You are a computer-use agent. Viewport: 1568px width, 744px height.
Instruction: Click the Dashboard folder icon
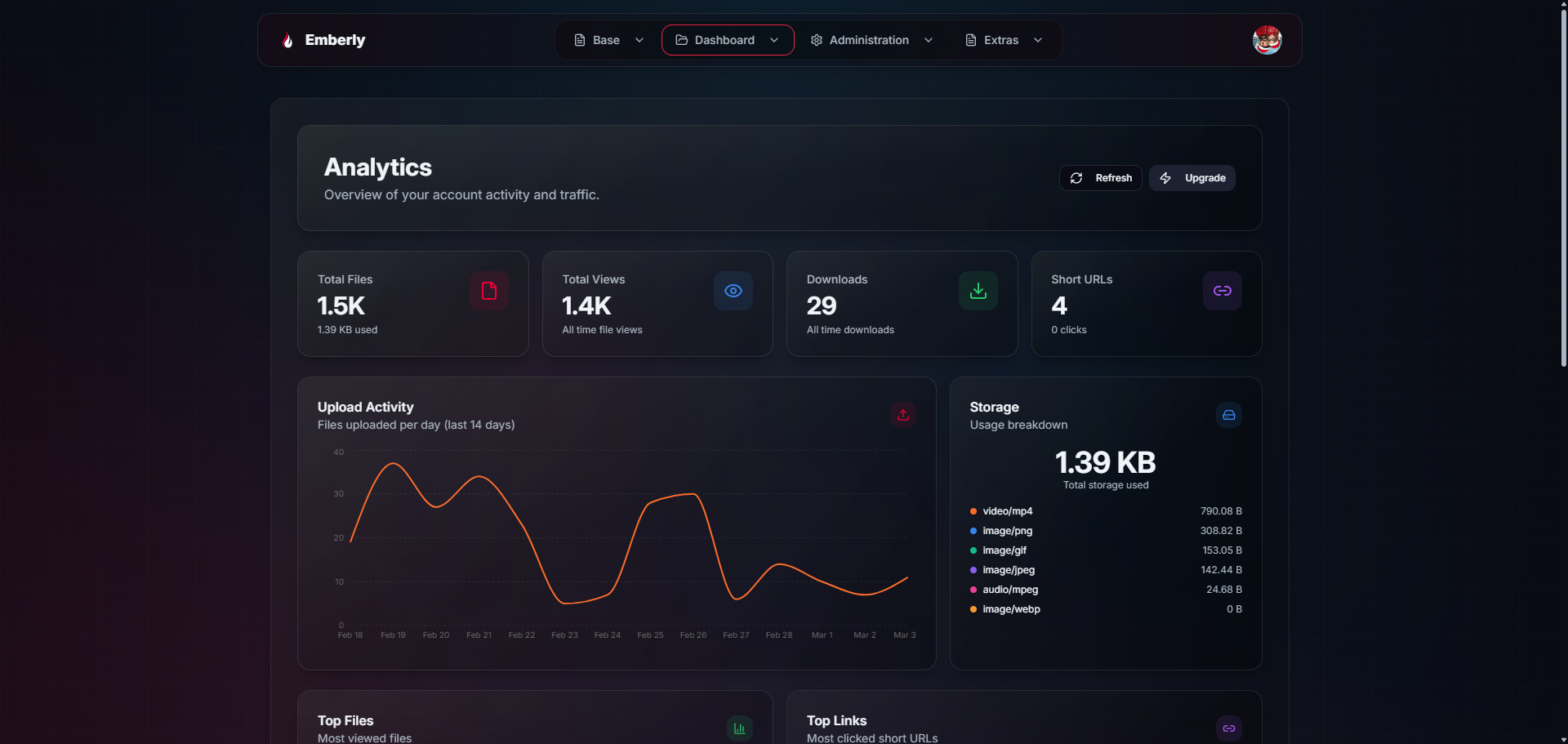pyautogui.click(x=681, y=40)
